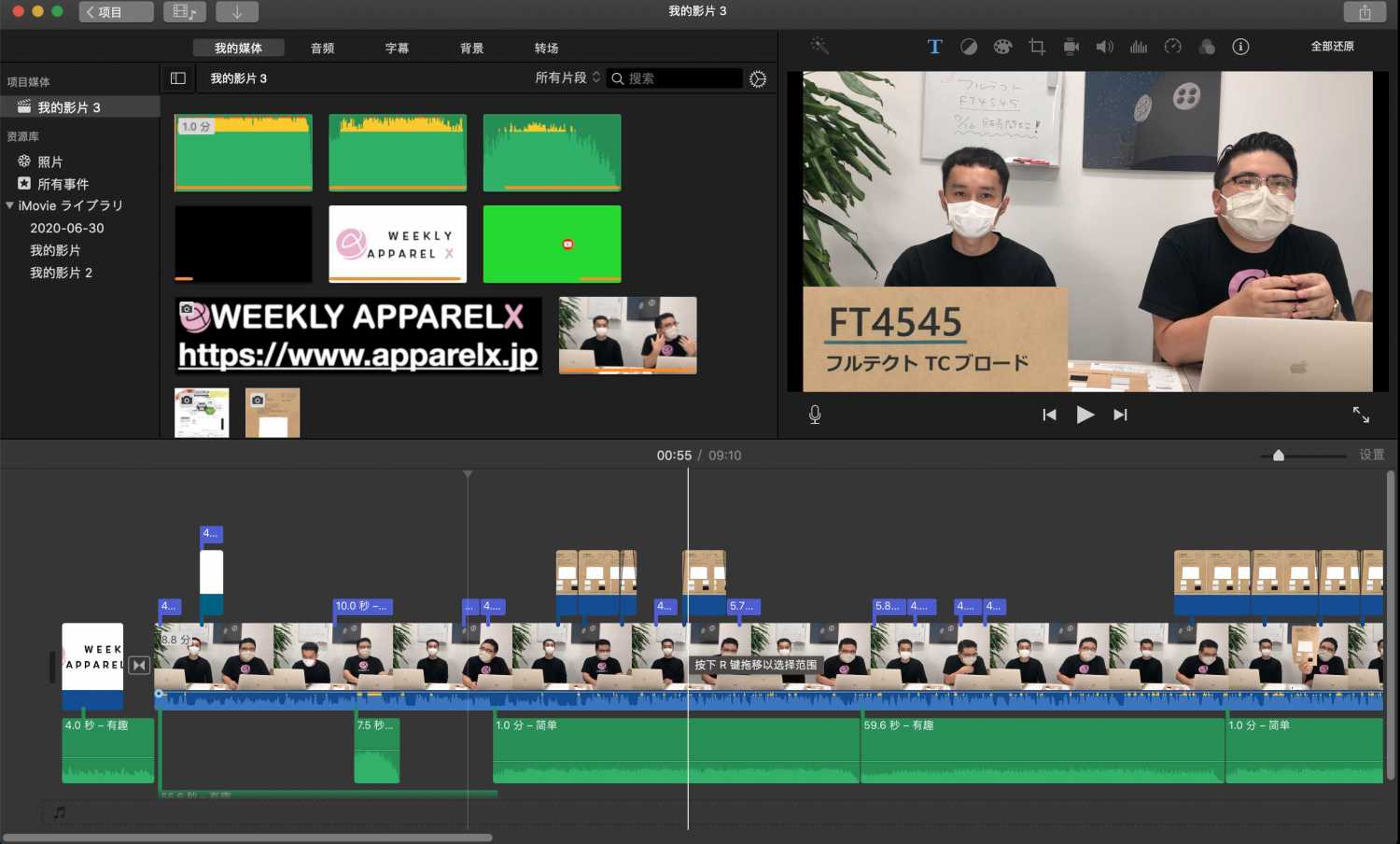Select the Weekly Apparel title clip in timeline
The image size is (1400, 844).
click(x=92, y=667)
